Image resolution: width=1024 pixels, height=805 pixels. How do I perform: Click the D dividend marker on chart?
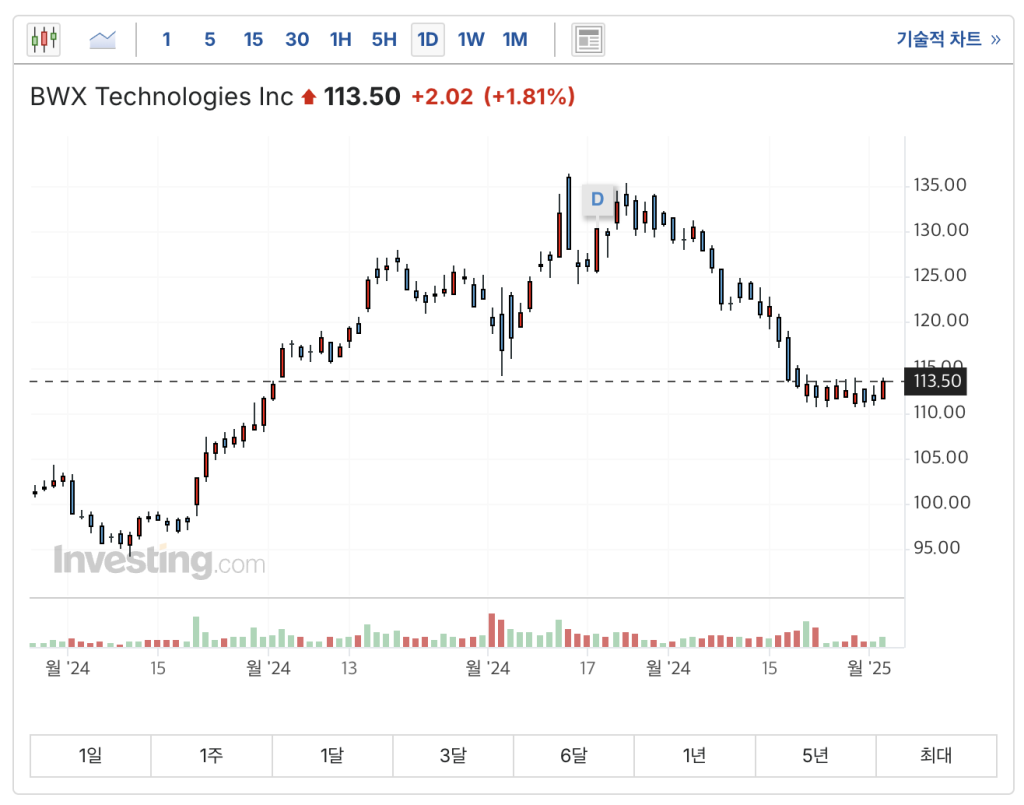(597, 199)
